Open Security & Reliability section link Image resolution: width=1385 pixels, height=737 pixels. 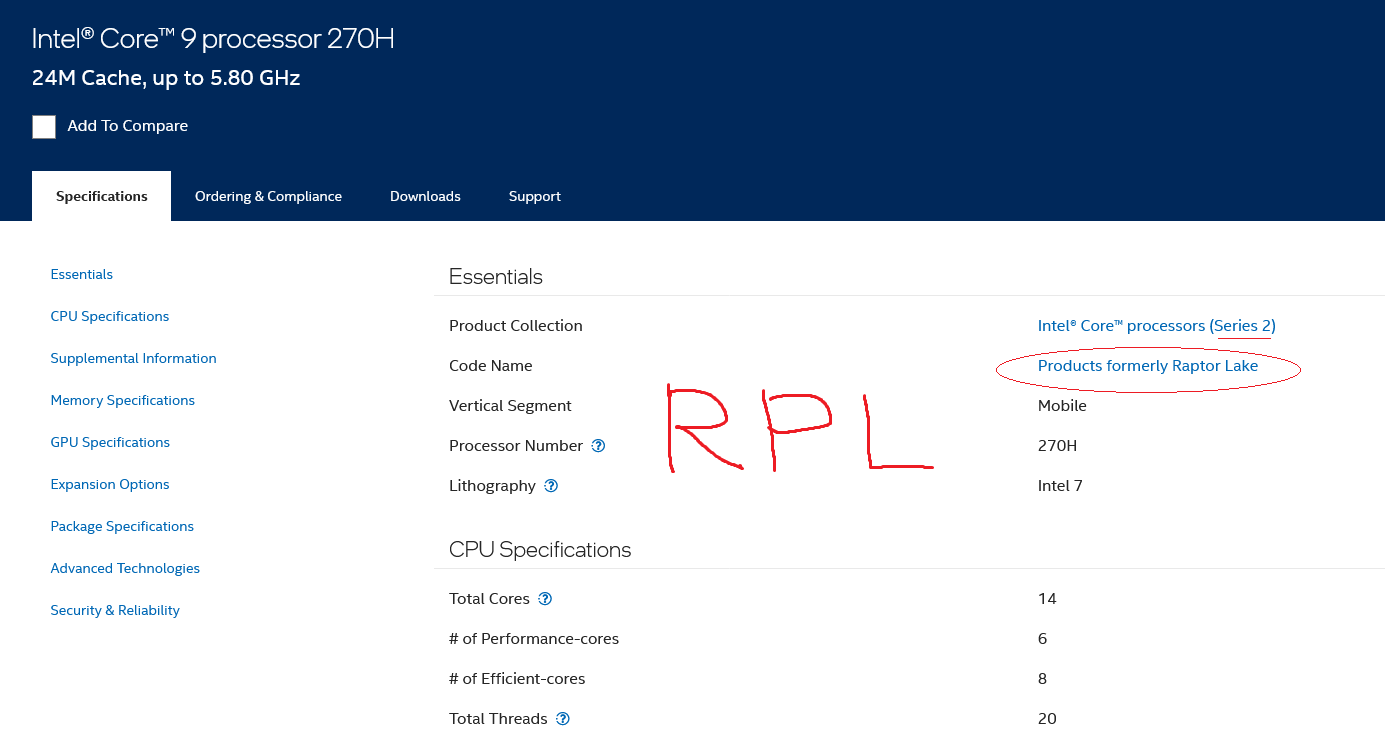coord(115,610)
